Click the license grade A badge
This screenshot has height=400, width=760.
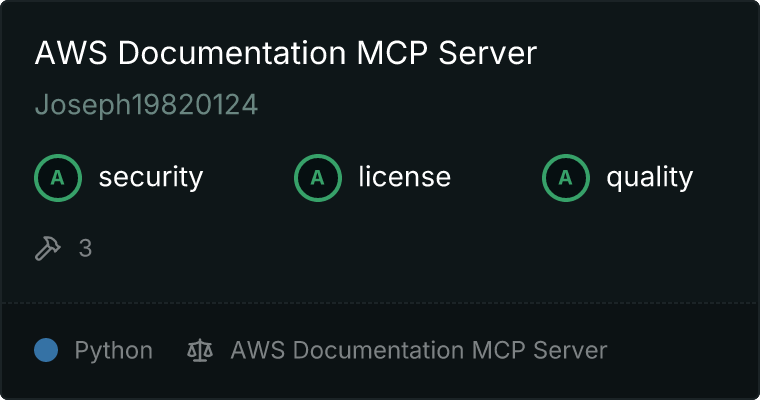tap(318, 178)
